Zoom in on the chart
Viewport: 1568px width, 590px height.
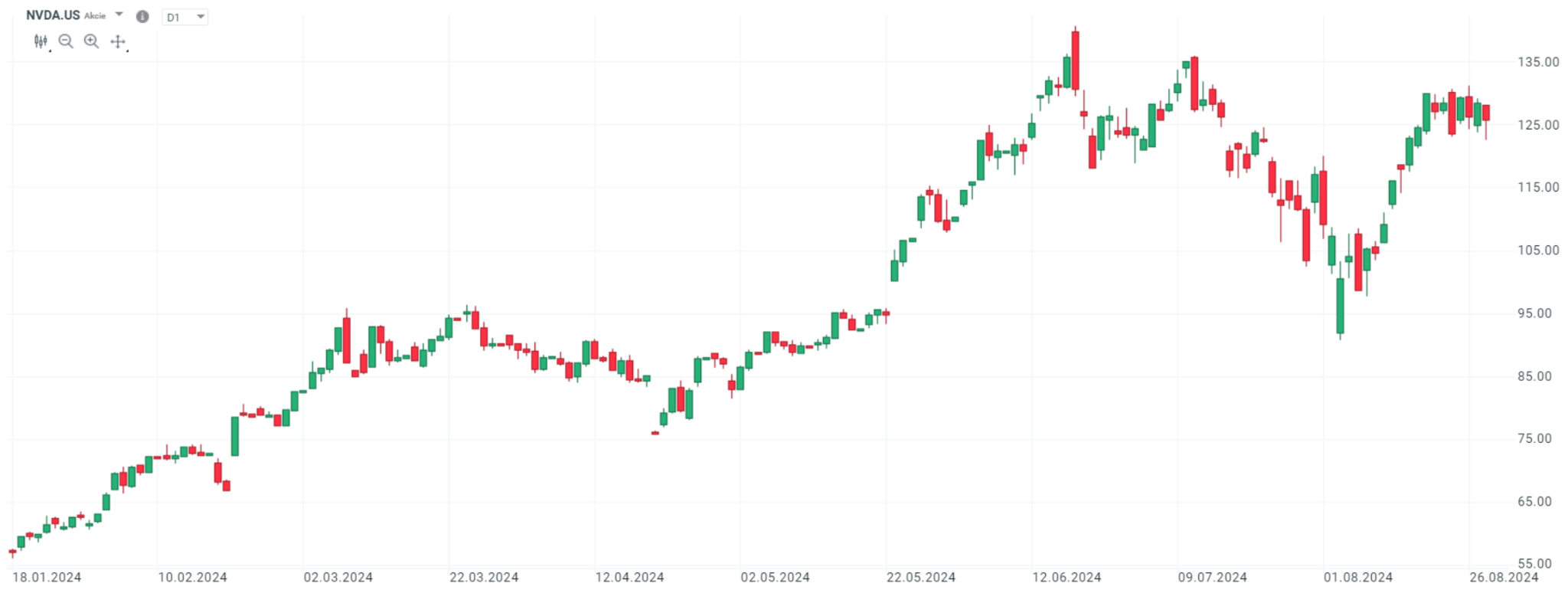click(91, 41)
